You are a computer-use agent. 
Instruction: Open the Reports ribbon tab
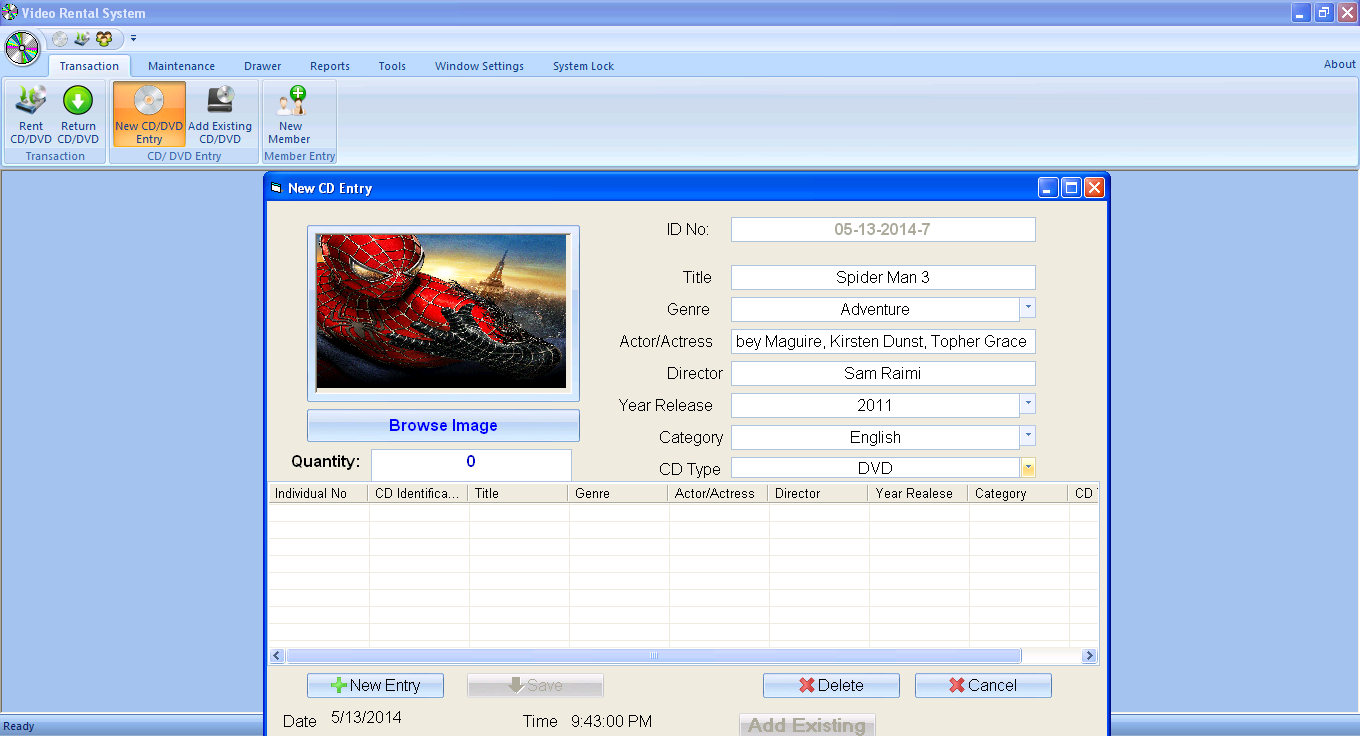(329, 66)
